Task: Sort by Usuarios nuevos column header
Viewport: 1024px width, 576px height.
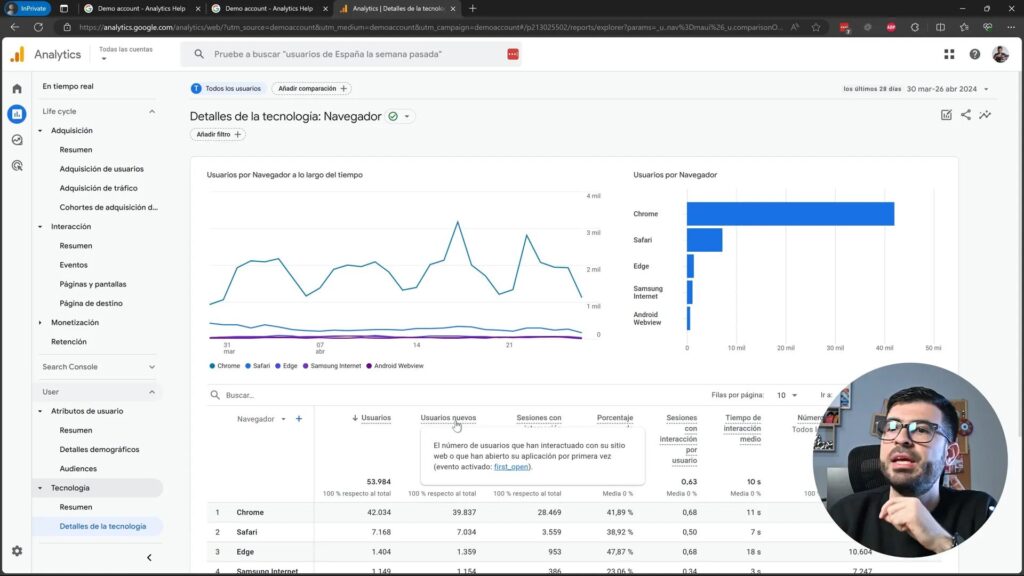Action: click(448, 418)
